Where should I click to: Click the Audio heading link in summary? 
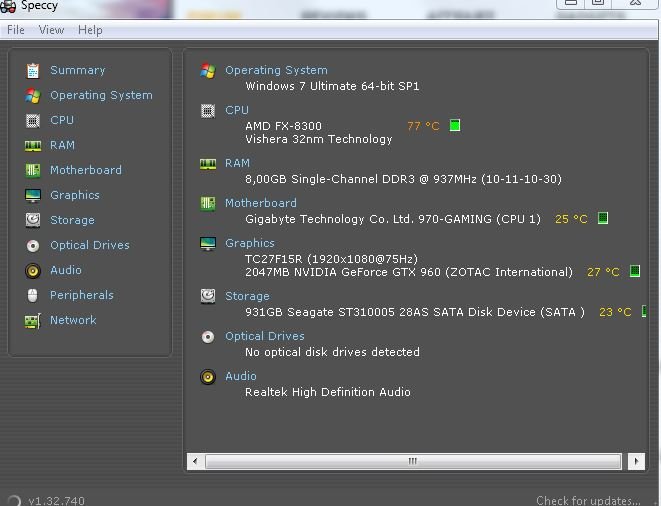pos(241,376)
